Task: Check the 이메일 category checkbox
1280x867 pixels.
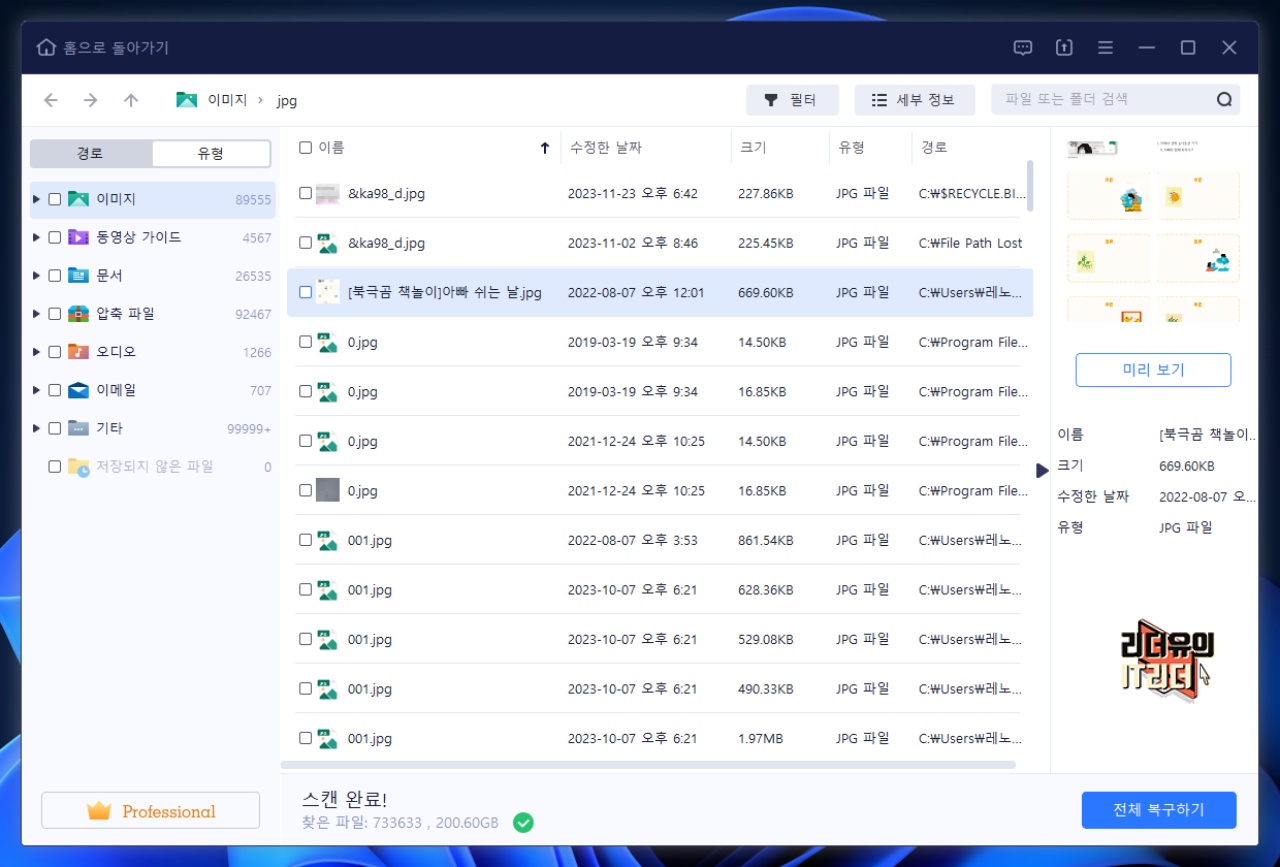Action: coord(55,390)
